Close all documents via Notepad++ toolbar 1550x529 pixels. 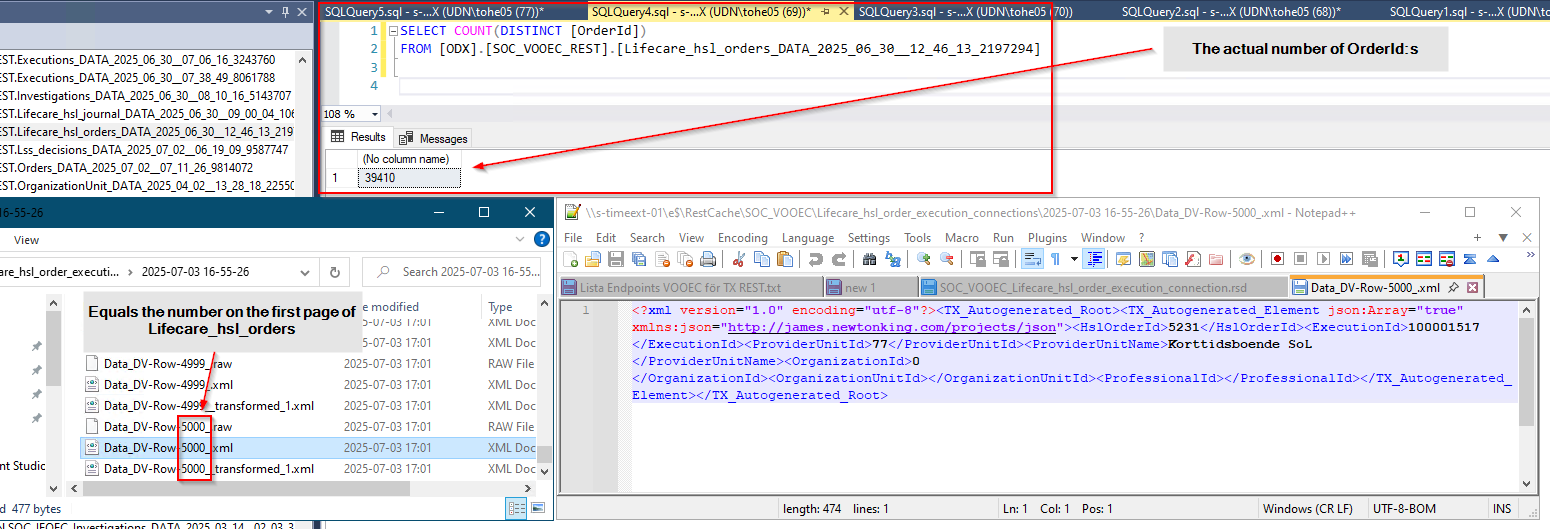pos(685,259)
